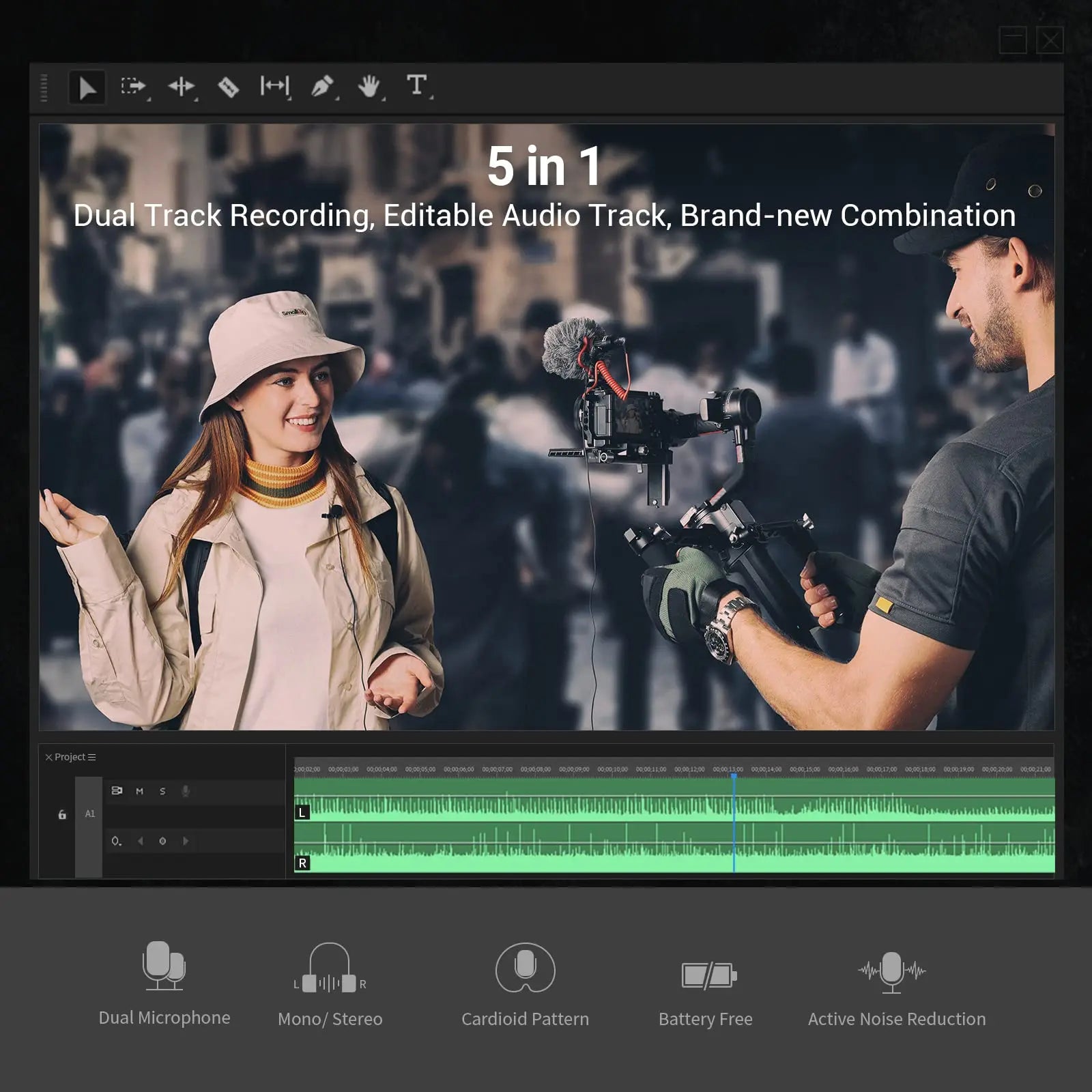Mute the A1 audio track
Screen dimensions: 1092x1092
pyautogui.click(x=140, y=792)
